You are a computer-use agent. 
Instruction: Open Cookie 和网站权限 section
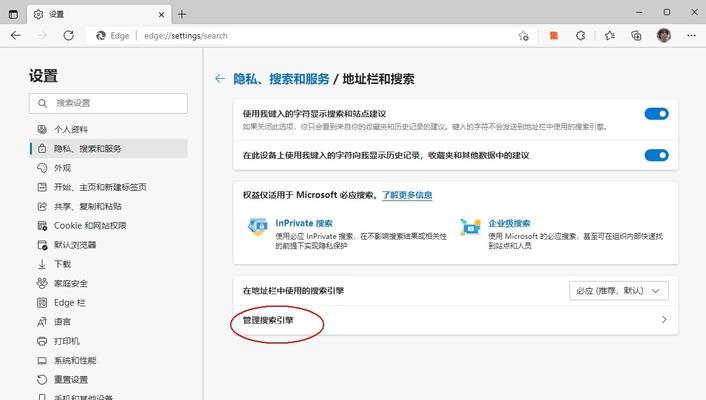[x=108, y=226]
